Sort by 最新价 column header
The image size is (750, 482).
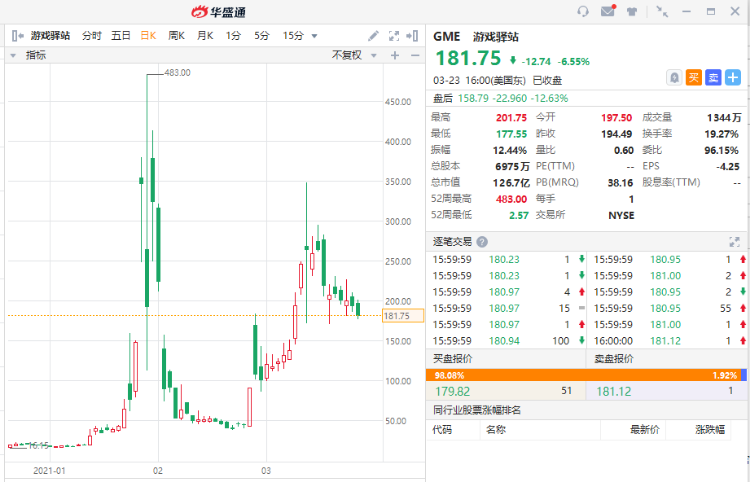(645, 430)
